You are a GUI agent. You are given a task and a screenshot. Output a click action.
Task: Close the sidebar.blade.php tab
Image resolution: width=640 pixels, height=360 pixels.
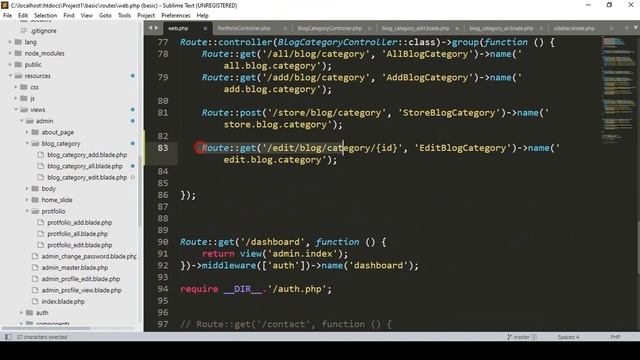click(611, 28)
